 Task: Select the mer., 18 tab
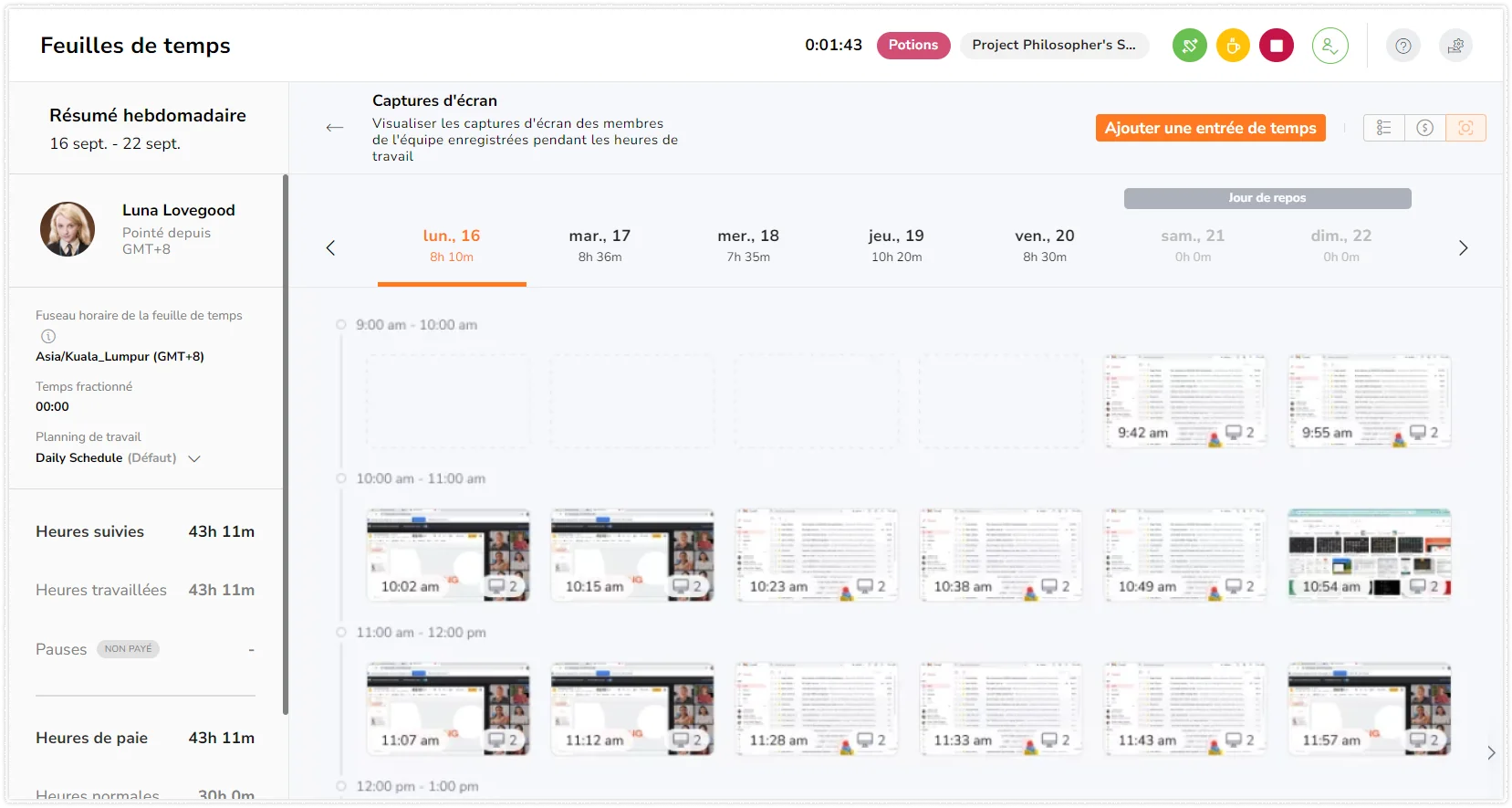(748, 246)
